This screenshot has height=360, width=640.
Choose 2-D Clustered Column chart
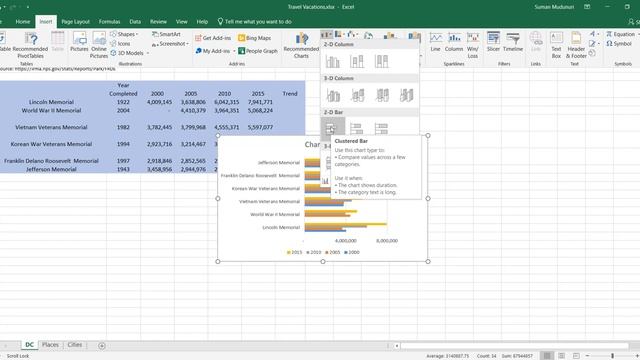pos(333,61)
